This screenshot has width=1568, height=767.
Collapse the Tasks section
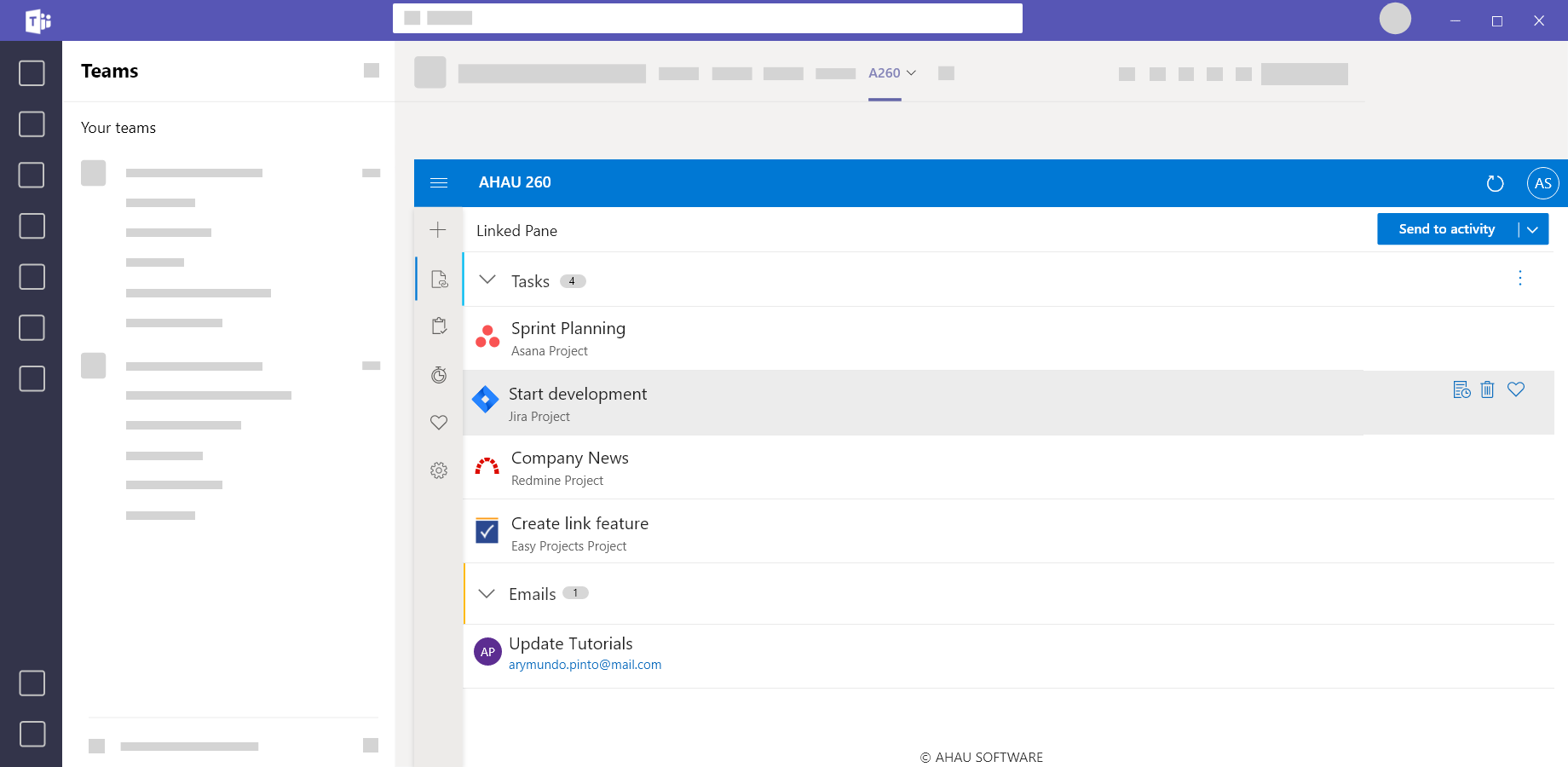tap(487, 280)
